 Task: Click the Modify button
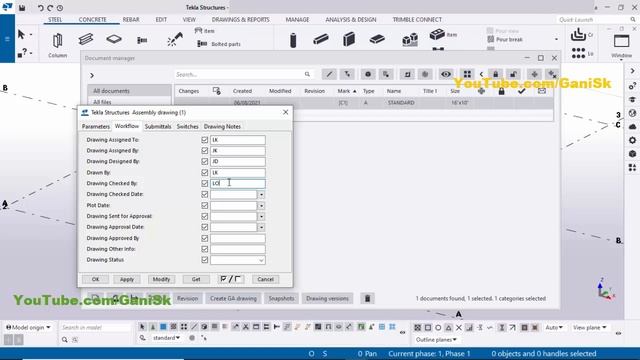click(161, 279)
